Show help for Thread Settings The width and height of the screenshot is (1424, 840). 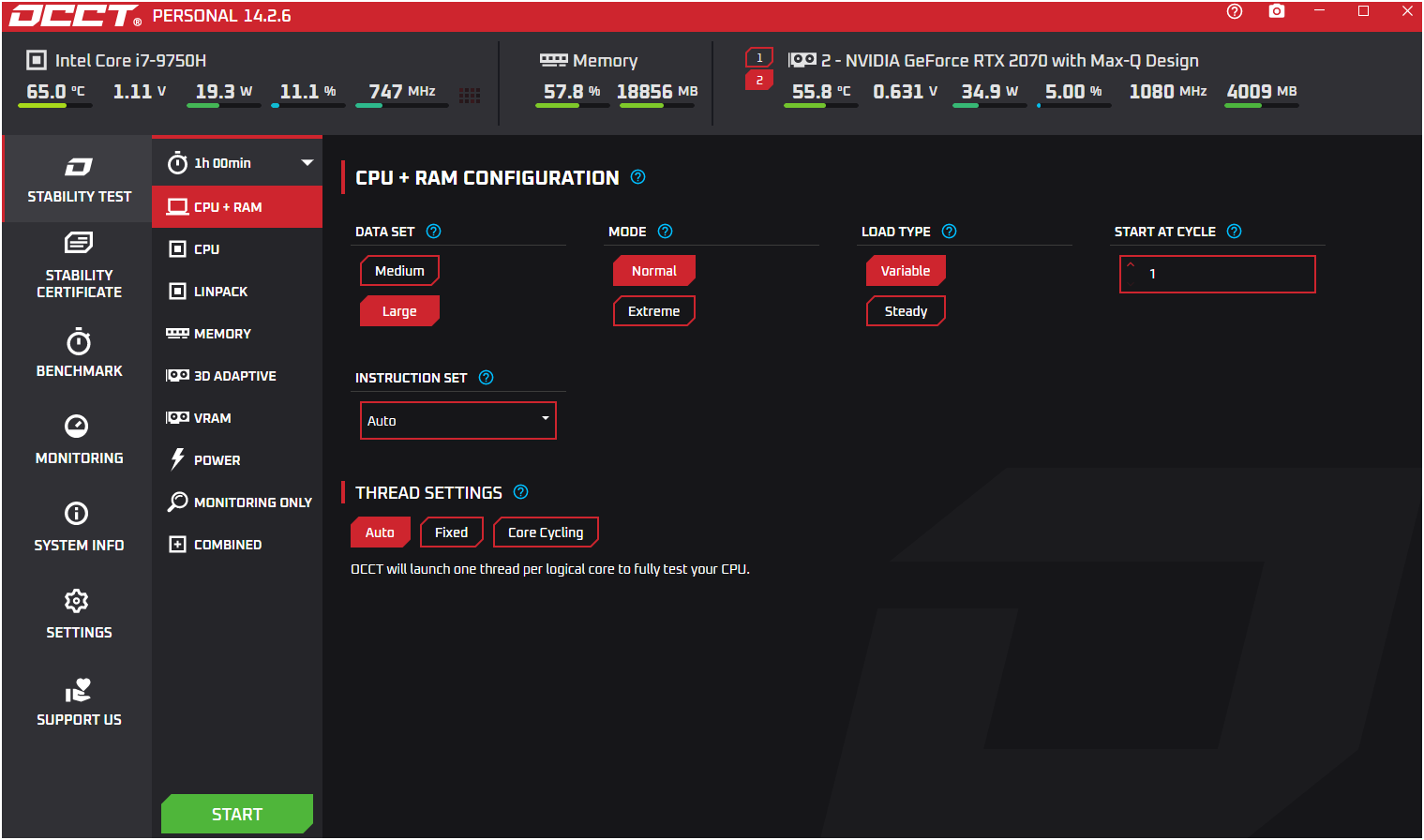(521, 492)
